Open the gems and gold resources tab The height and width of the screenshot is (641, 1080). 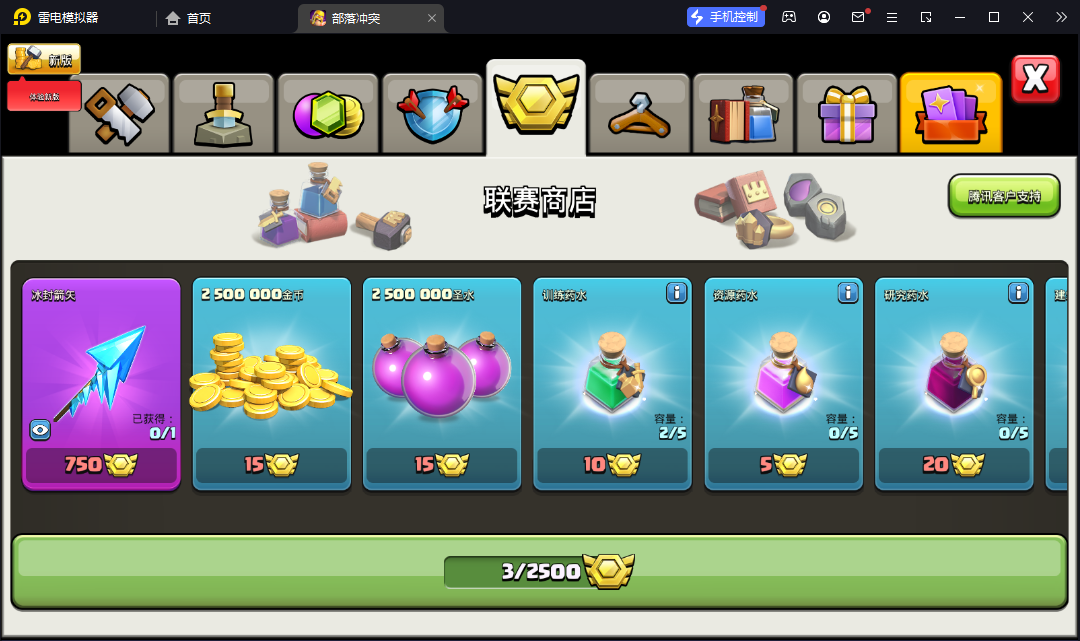[x=328, y=114]
